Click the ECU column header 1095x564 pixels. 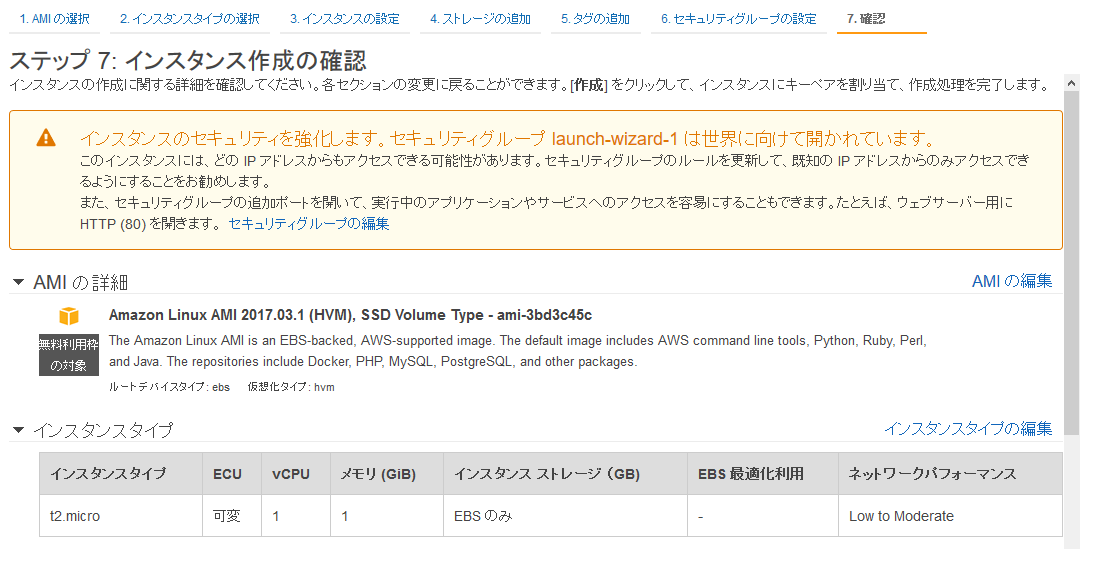coord(232,474)
